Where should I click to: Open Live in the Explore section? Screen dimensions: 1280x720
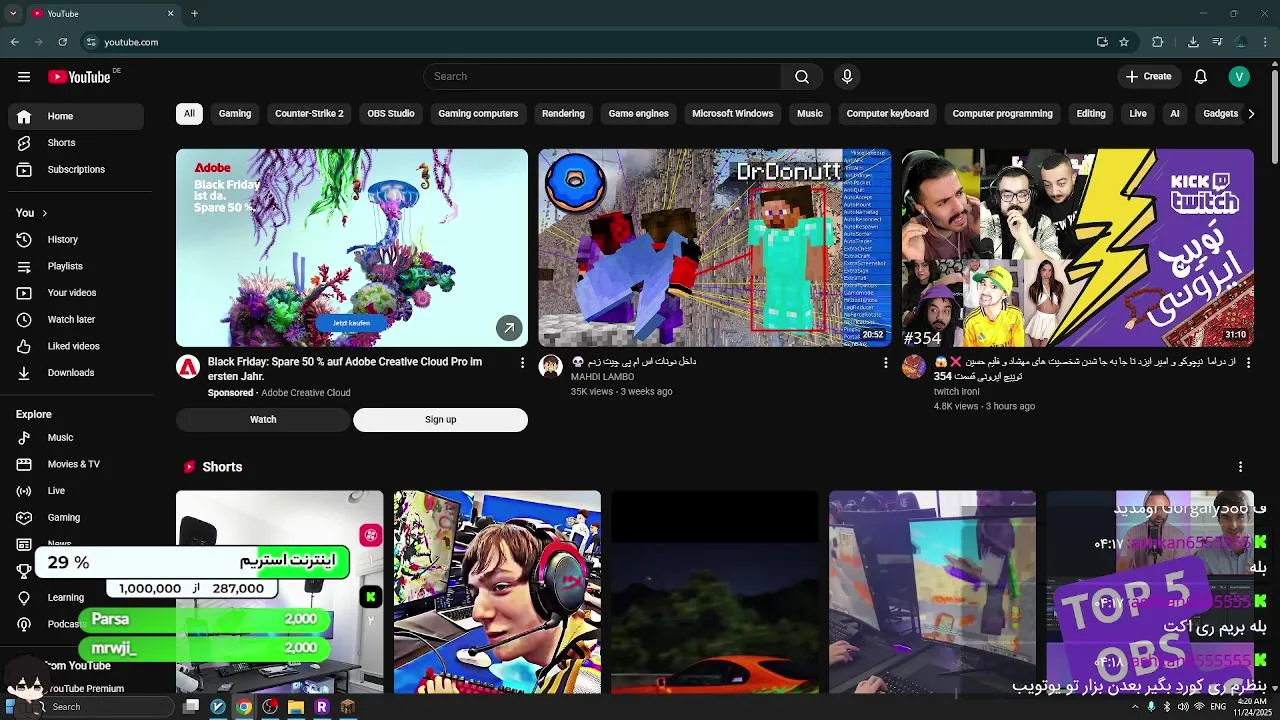[76, 491]
